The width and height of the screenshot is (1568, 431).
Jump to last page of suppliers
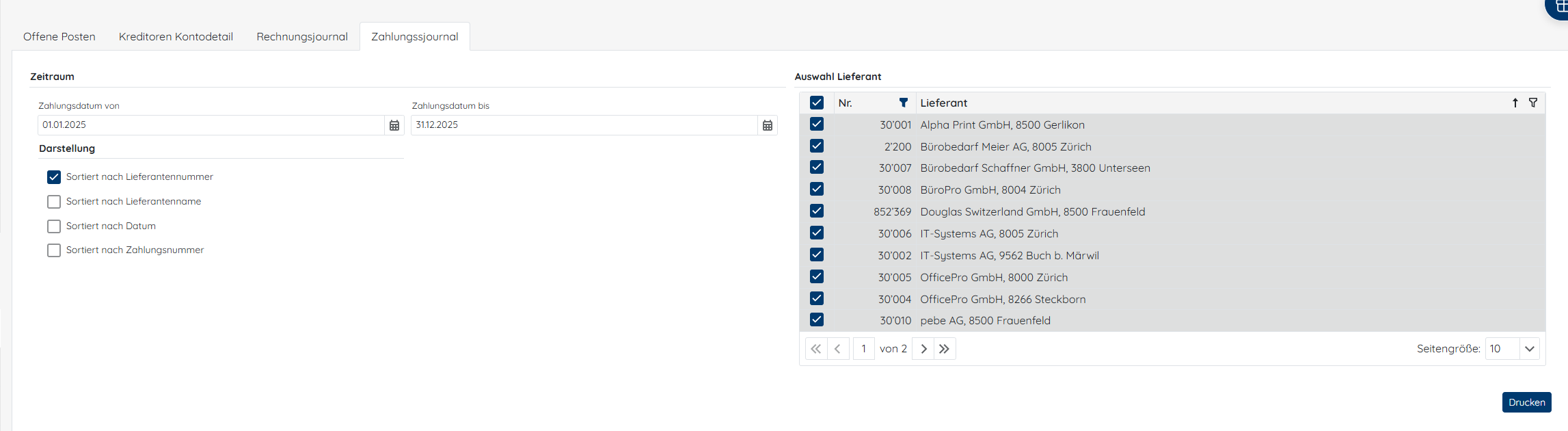[945, 349]
